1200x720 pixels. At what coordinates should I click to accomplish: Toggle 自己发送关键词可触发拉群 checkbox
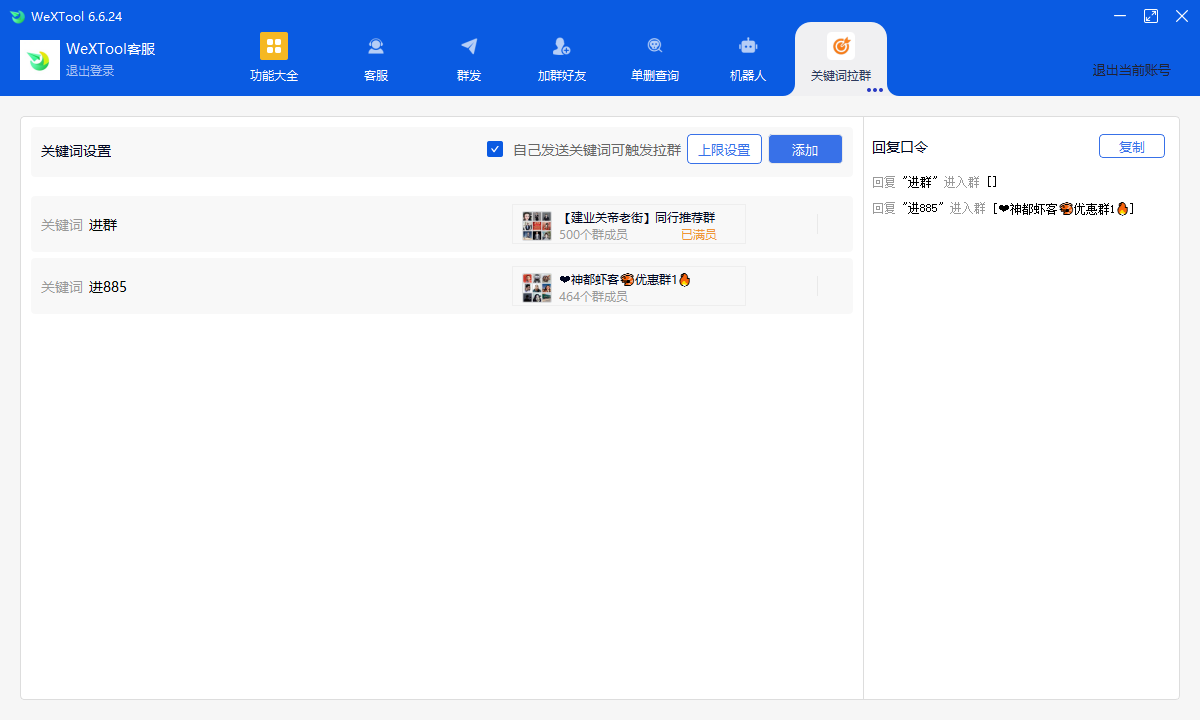(495, 149)
